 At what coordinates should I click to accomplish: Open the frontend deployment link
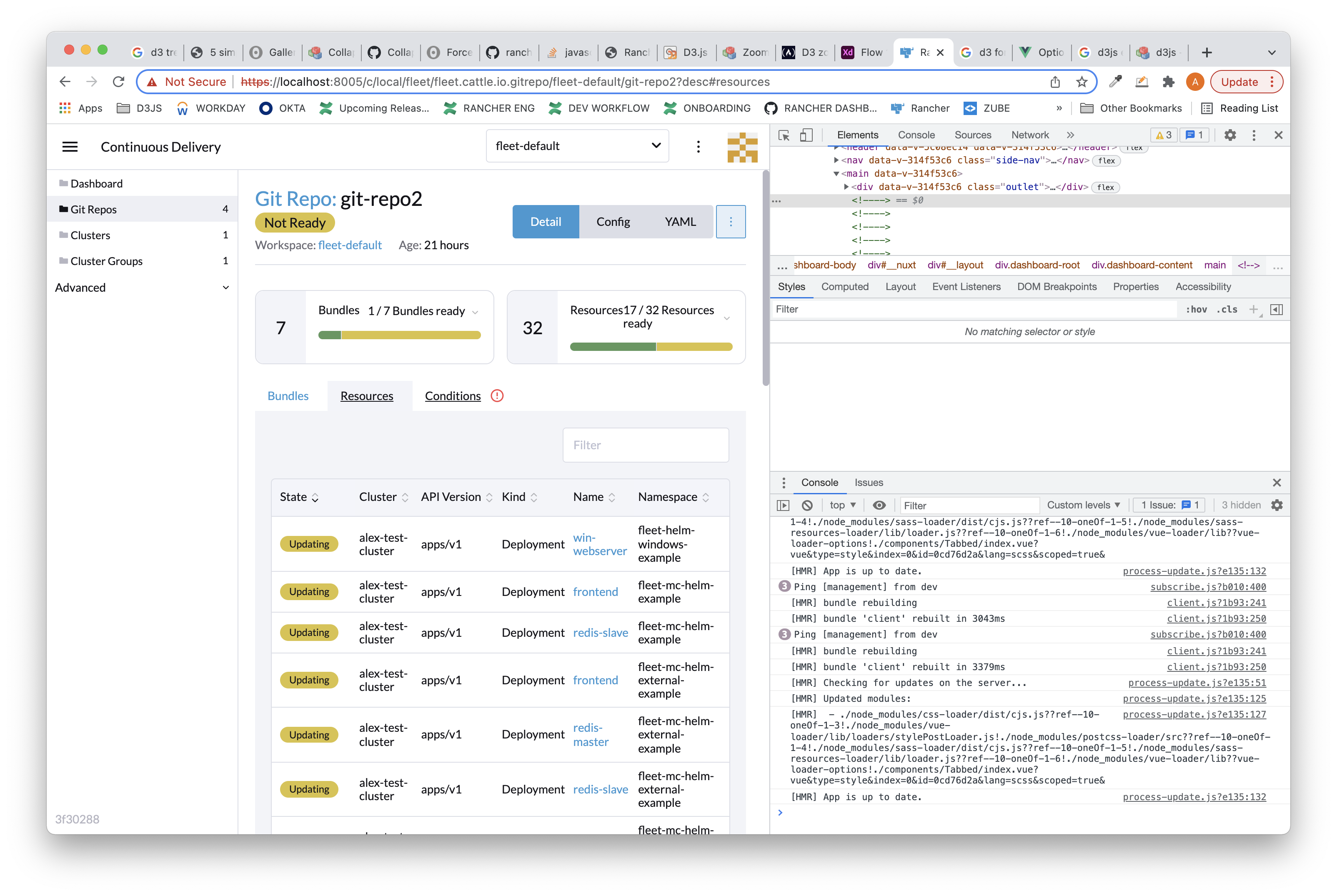[x=596, y=591]
